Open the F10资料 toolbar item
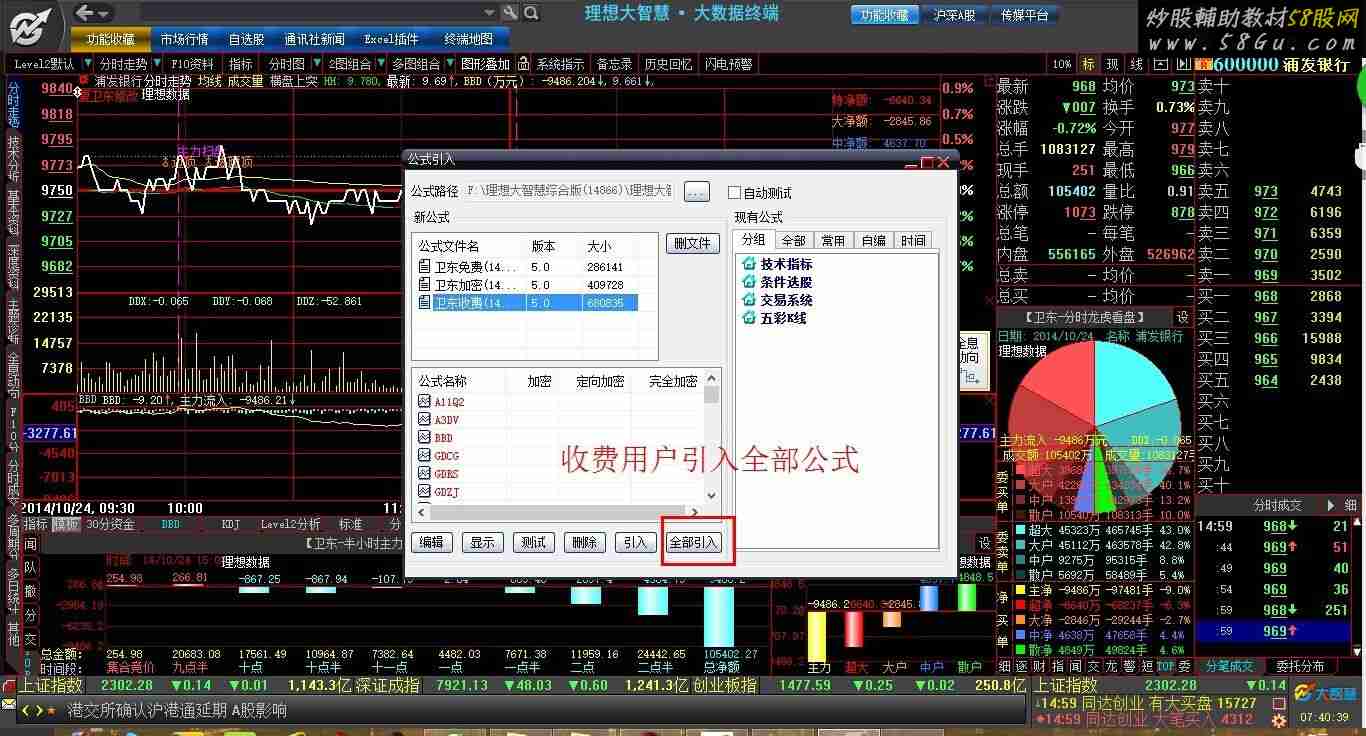Screen dimensions: 1366x736 [x=192, y=64]
